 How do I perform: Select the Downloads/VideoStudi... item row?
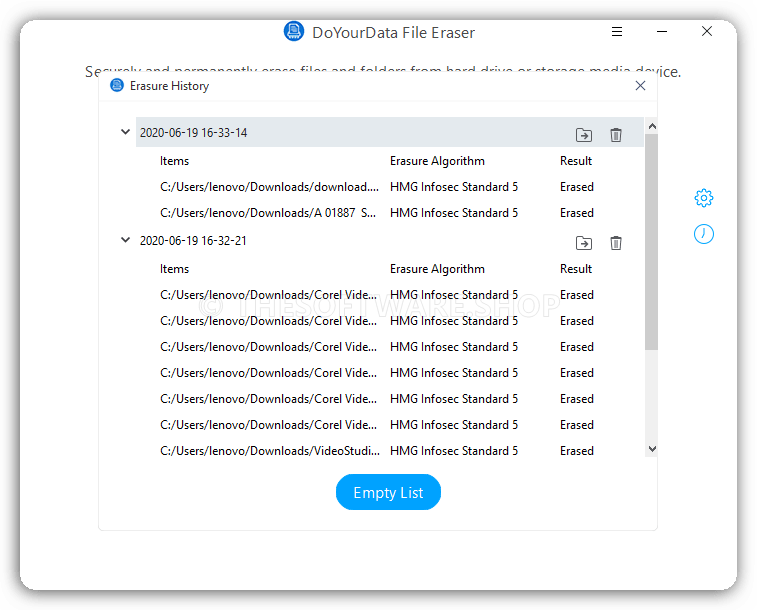click(x=377, y=451)
